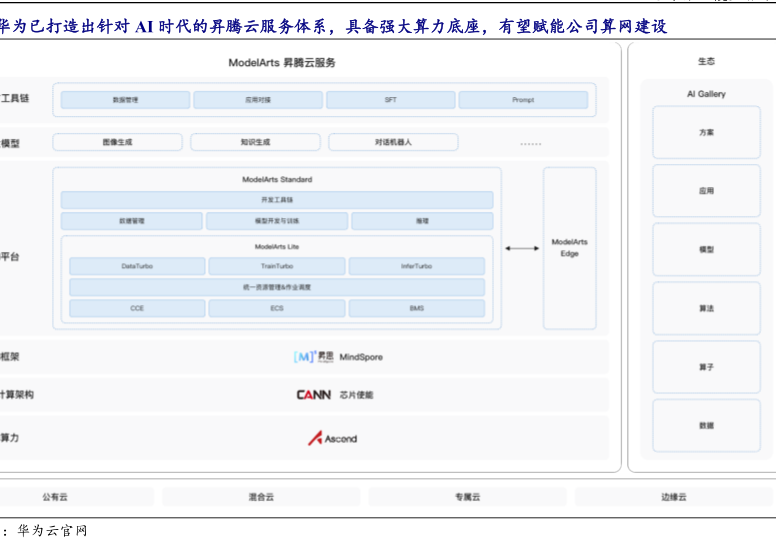This screenshot has height=539, width=776.
Task: Click the 框架 row label
Action: tap(9, 356)
